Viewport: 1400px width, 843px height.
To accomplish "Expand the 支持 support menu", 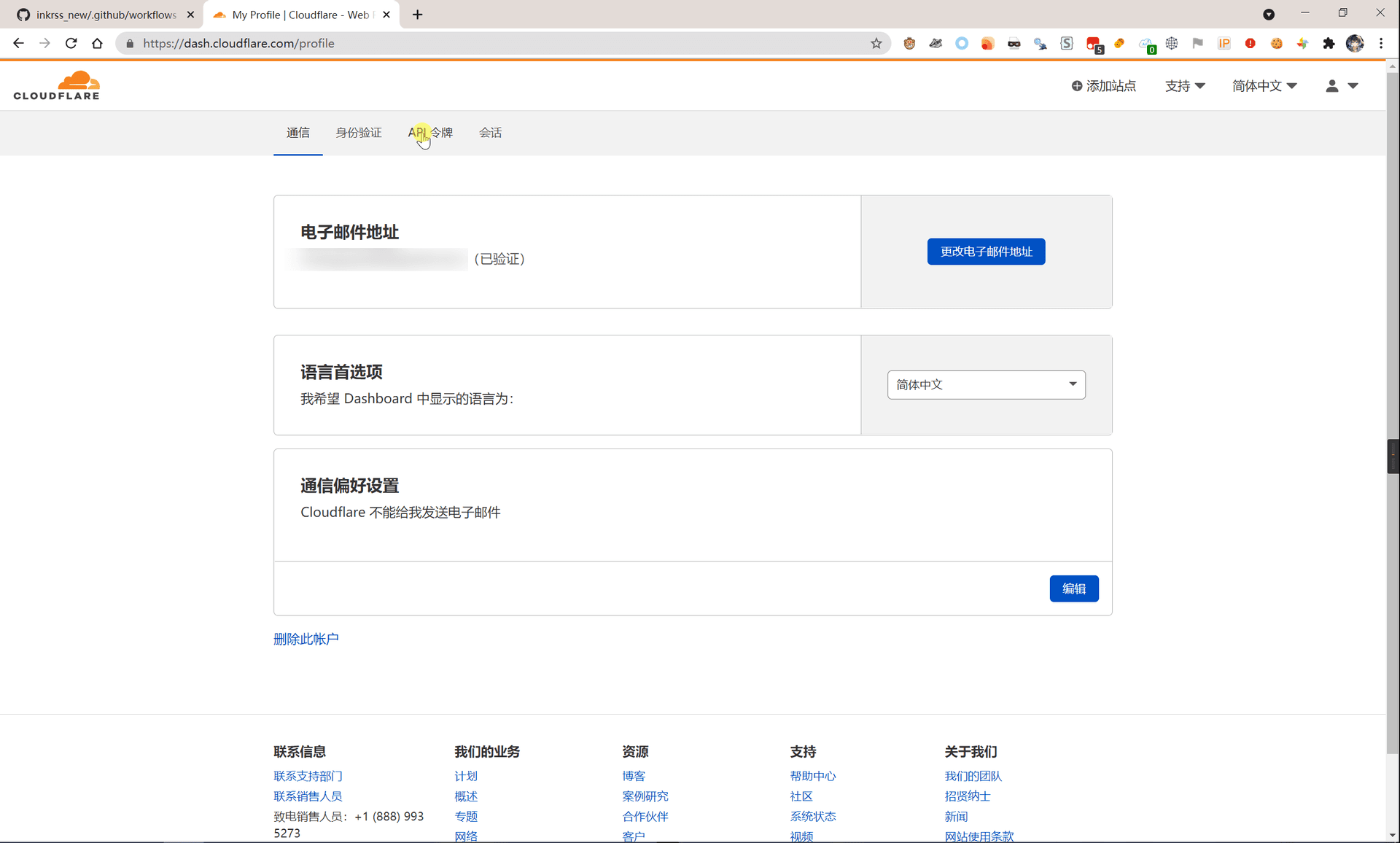I will click(x=1185, y=86).
